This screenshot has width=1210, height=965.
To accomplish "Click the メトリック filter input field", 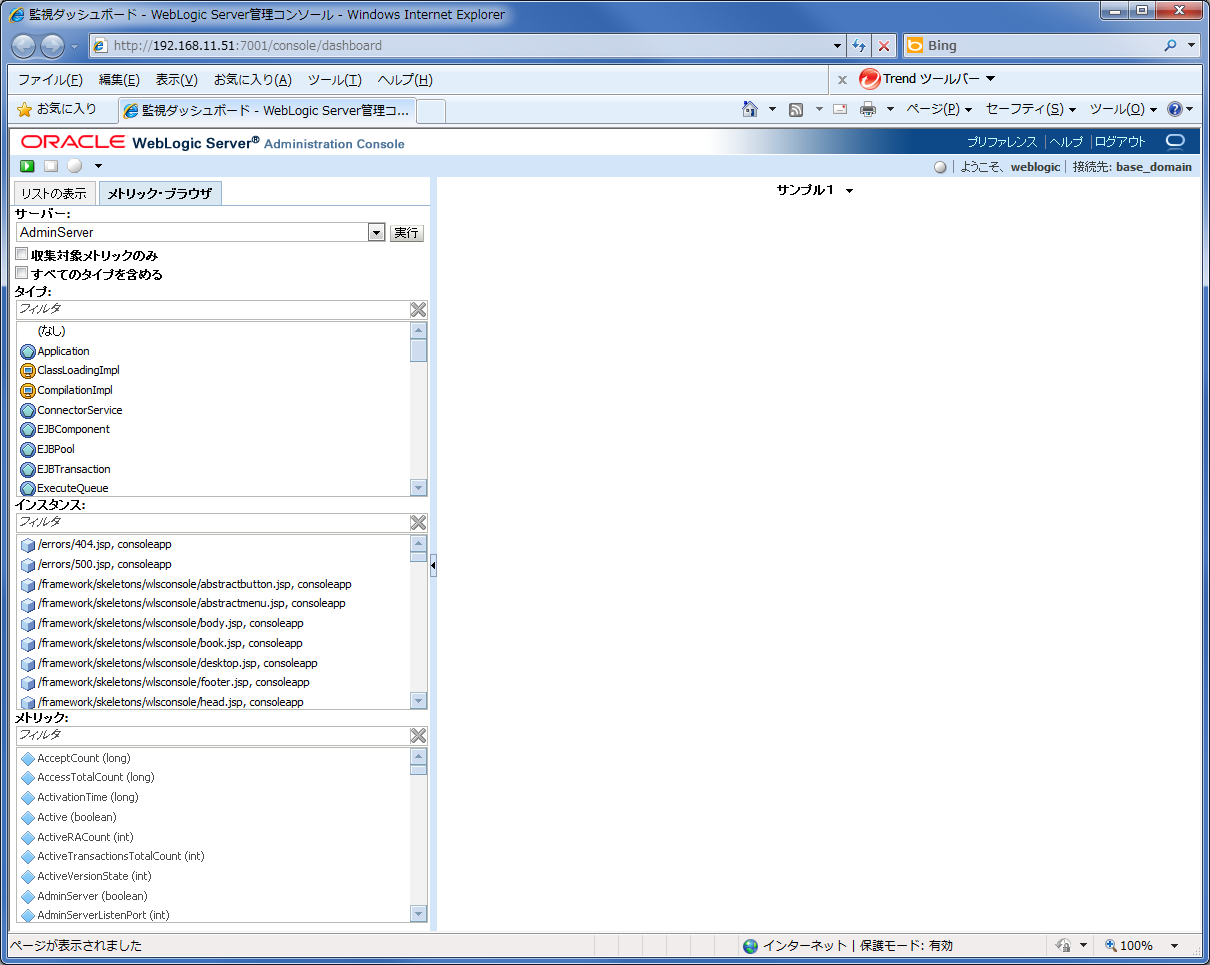I will [212, 736].
